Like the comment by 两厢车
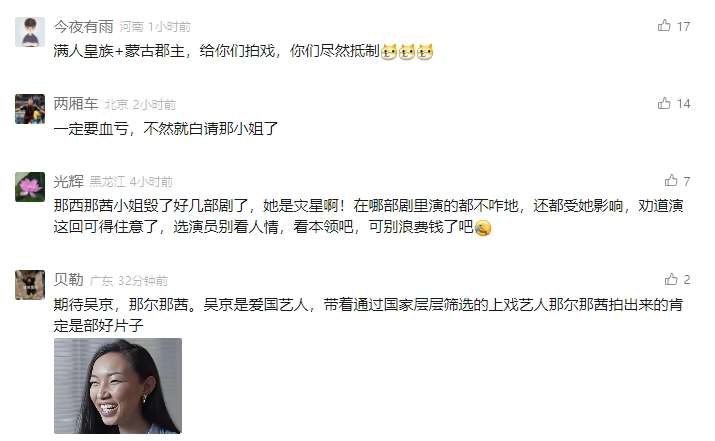 click(664, 103)
